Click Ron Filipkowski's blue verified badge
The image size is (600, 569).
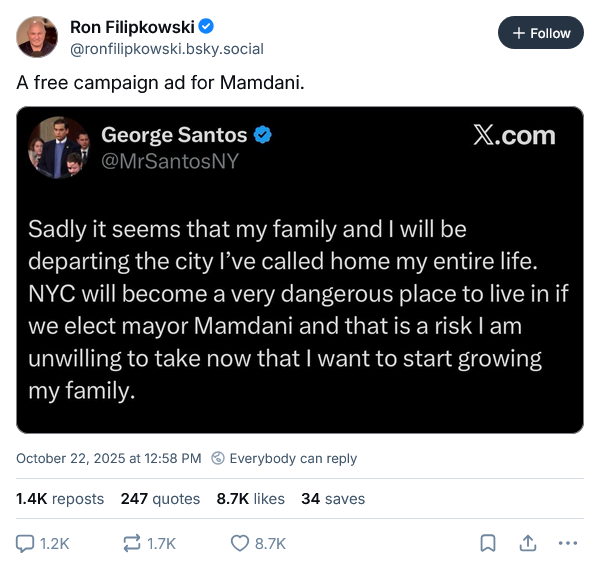click(x=206, y=26)
